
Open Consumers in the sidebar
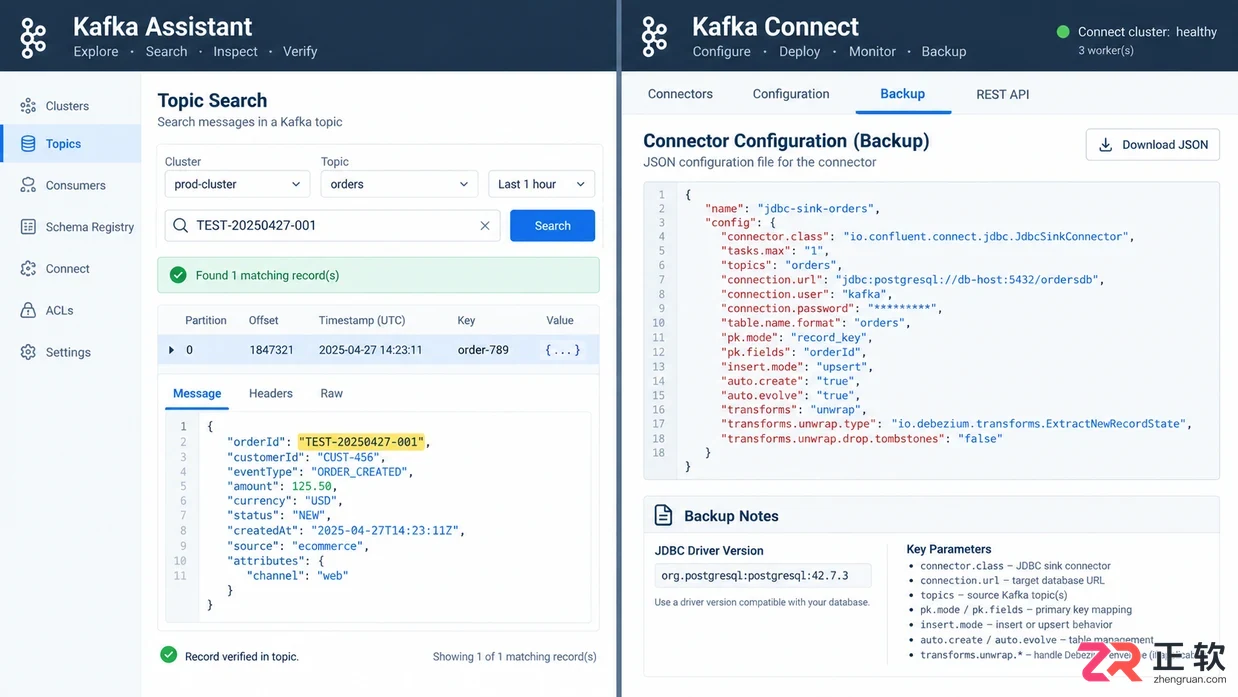[x=70, y=185]
